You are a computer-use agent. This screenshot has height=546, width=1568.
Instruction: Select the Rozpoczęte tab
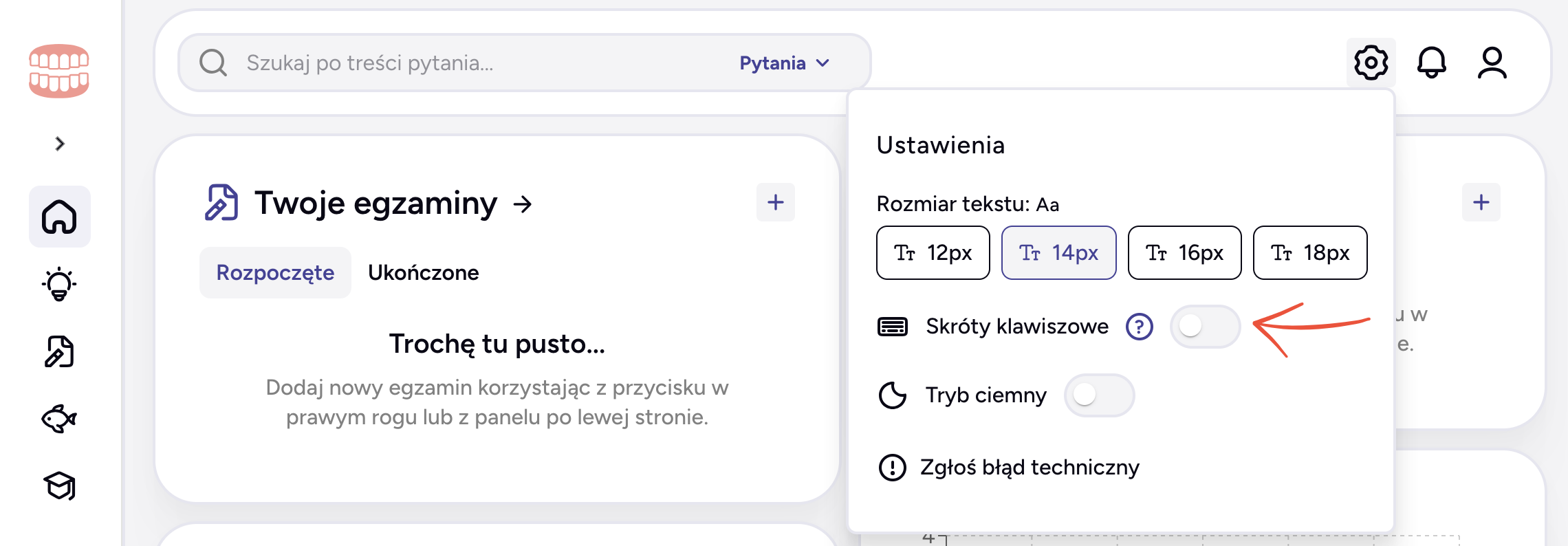(x=275, y=273)
